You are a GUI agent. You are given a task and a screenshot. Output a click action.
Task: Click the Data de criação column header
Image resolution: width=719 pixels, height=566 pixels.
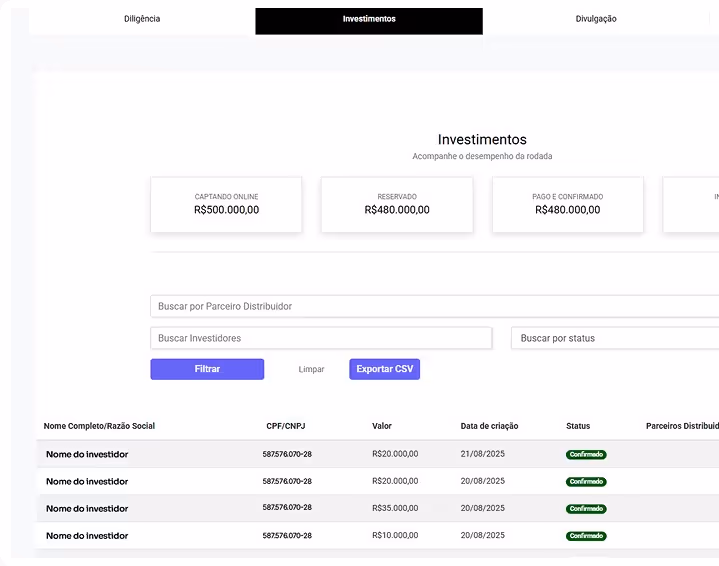(x=489, y=426)
